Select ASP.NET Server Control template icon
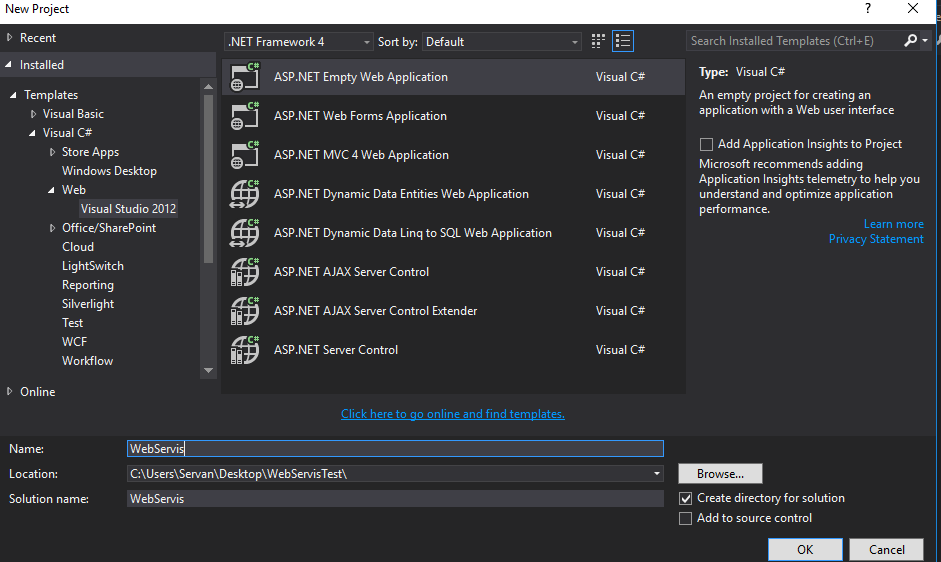 244,350
